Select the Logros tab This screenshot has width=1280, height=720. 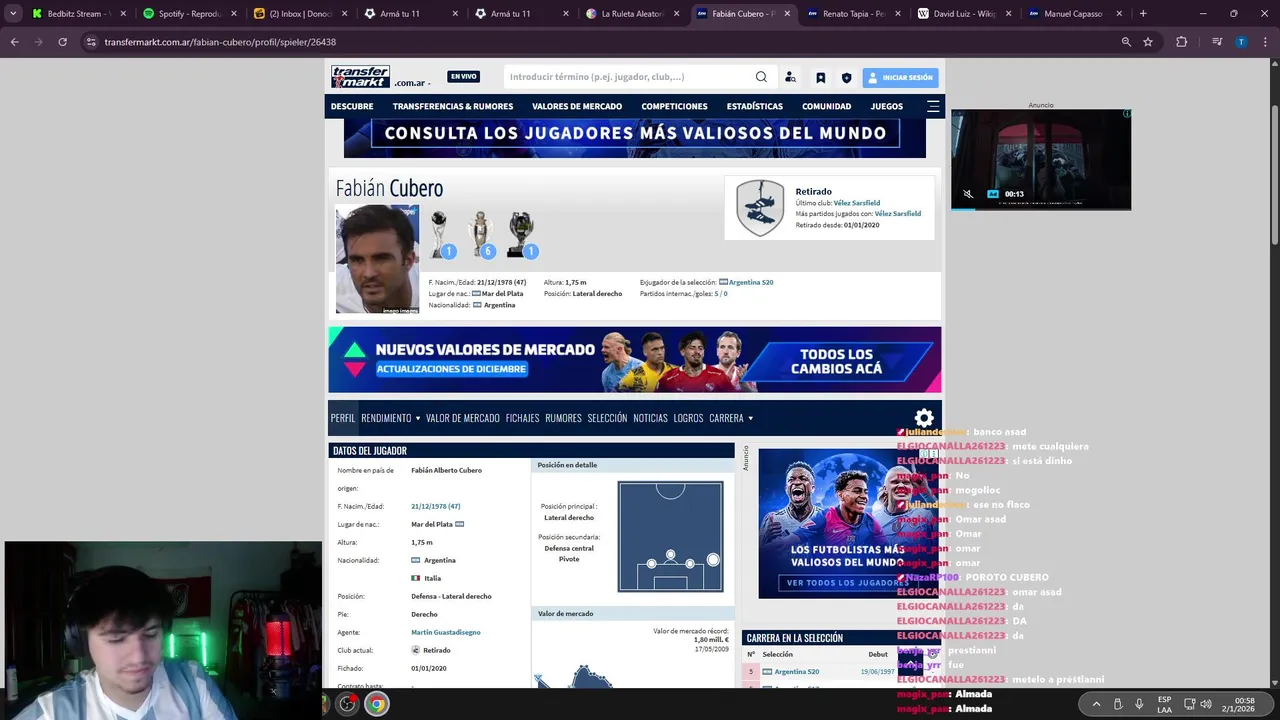688,418
